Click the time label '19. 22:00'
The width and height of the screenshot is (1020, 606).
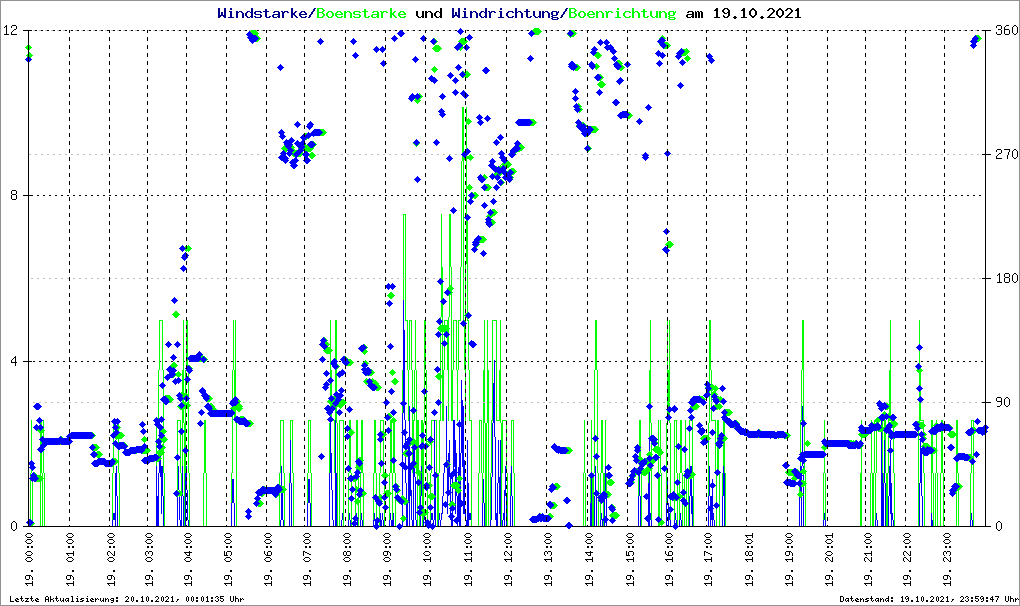click(x=907, y=560)
